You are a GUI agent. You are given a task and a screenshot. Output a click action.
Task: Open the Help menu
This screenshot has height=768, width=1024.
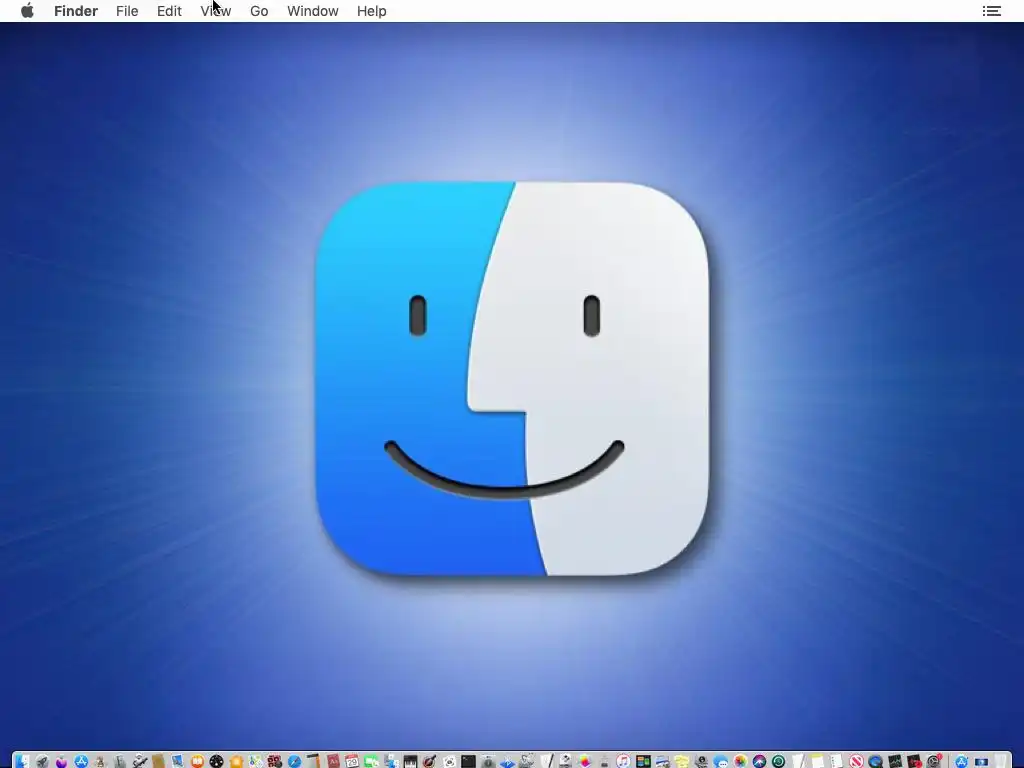372,11
